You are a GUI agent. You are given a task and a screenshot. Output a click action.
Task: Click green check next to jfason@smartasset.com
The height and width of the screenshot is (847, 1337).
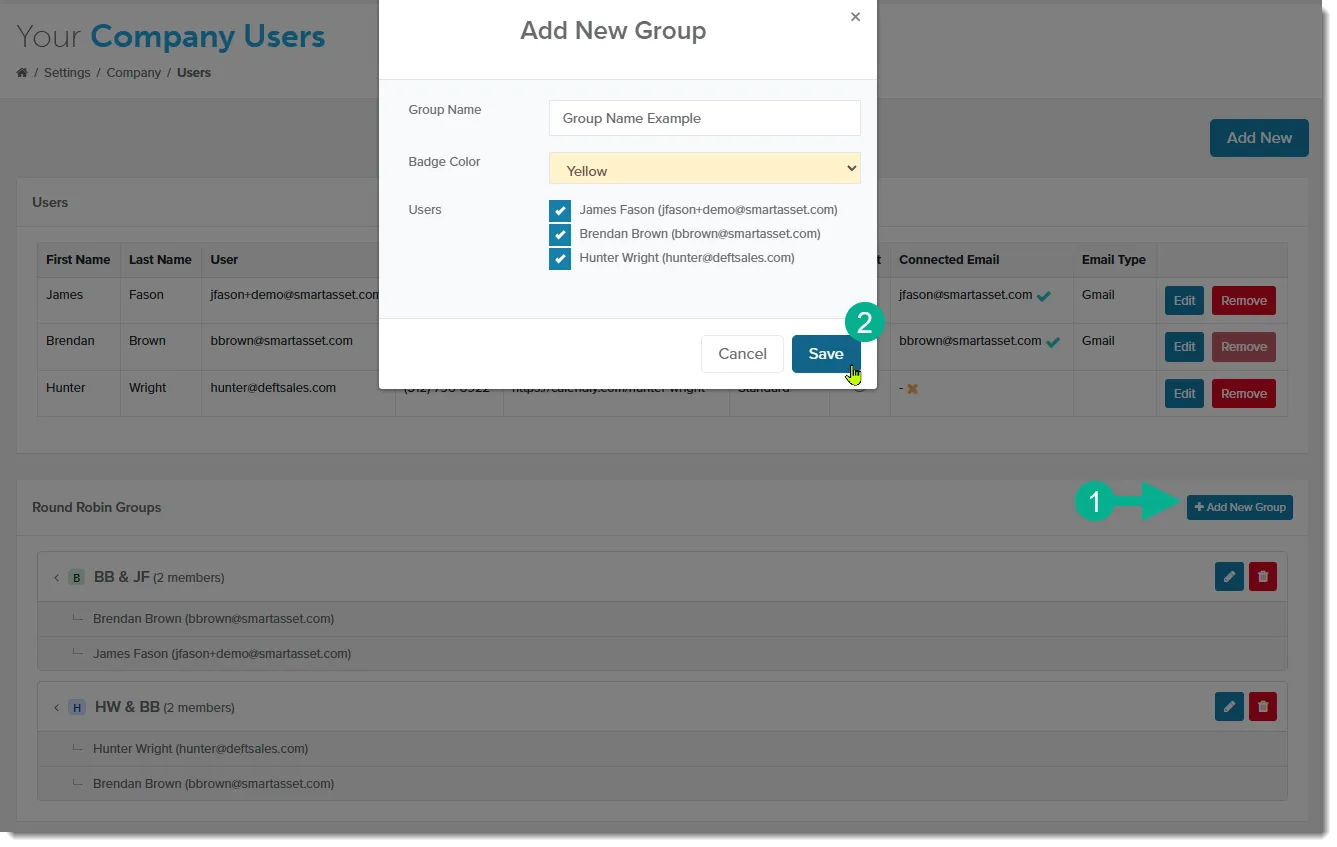(1044, 296)
